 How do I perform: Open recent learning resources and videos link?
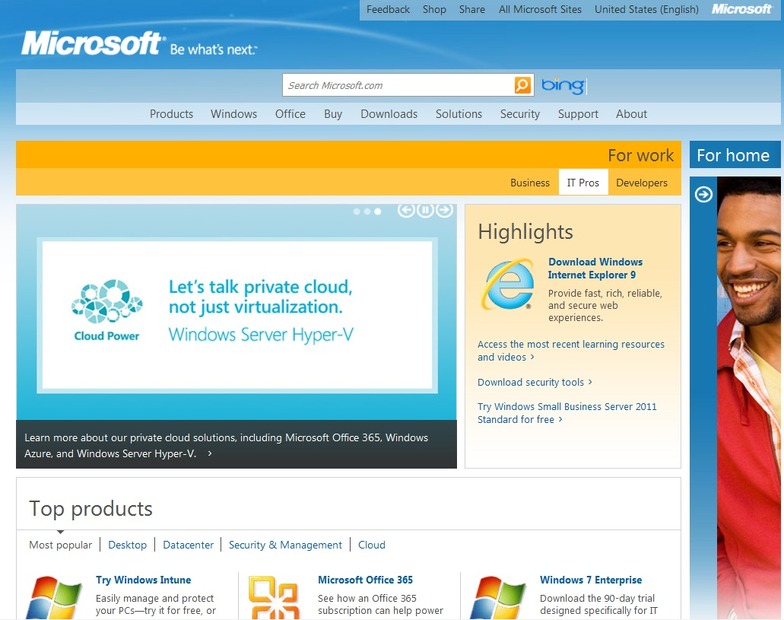pos(571,350)
